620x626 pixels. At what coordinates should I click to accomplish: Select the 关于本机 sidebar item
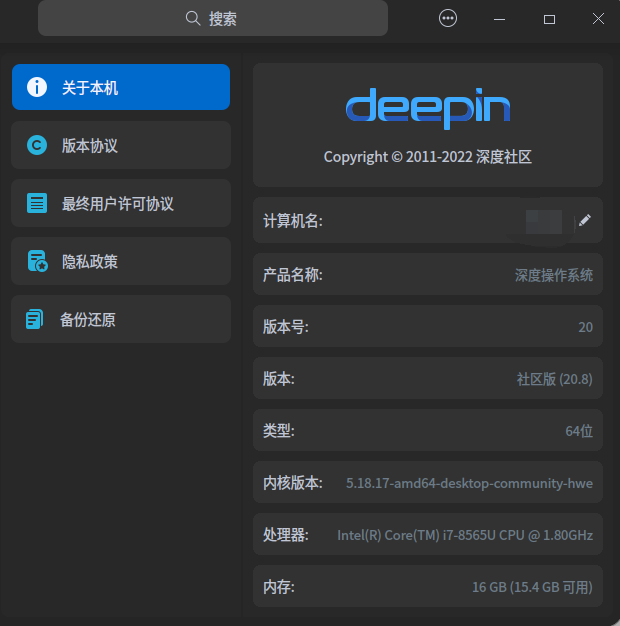coord(121,87)
